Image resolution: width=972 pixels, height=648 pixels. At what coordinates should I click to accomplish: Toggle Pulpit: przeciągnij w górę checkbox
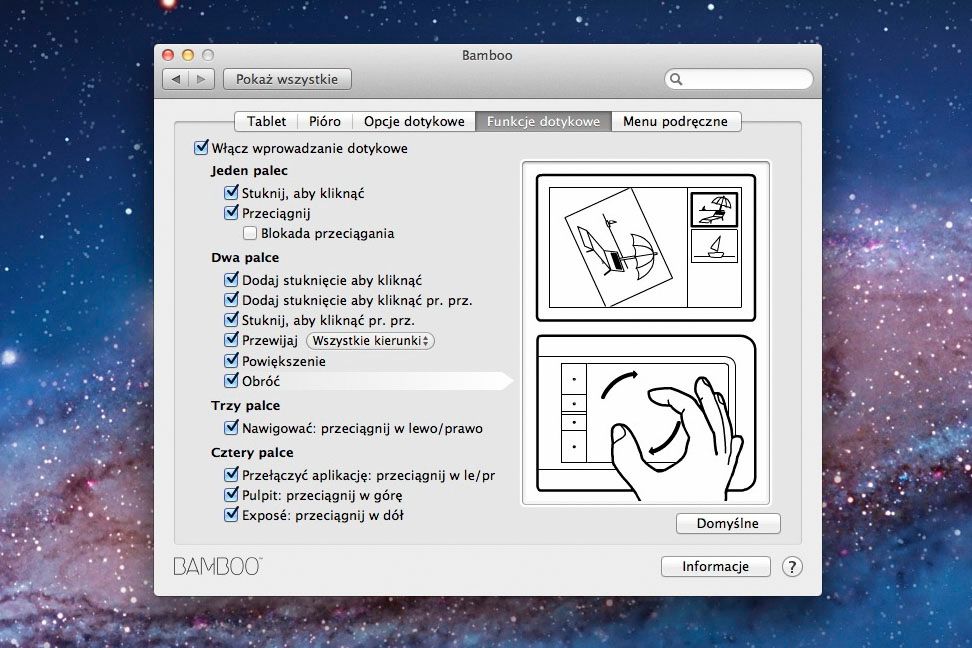coord(231,495)
